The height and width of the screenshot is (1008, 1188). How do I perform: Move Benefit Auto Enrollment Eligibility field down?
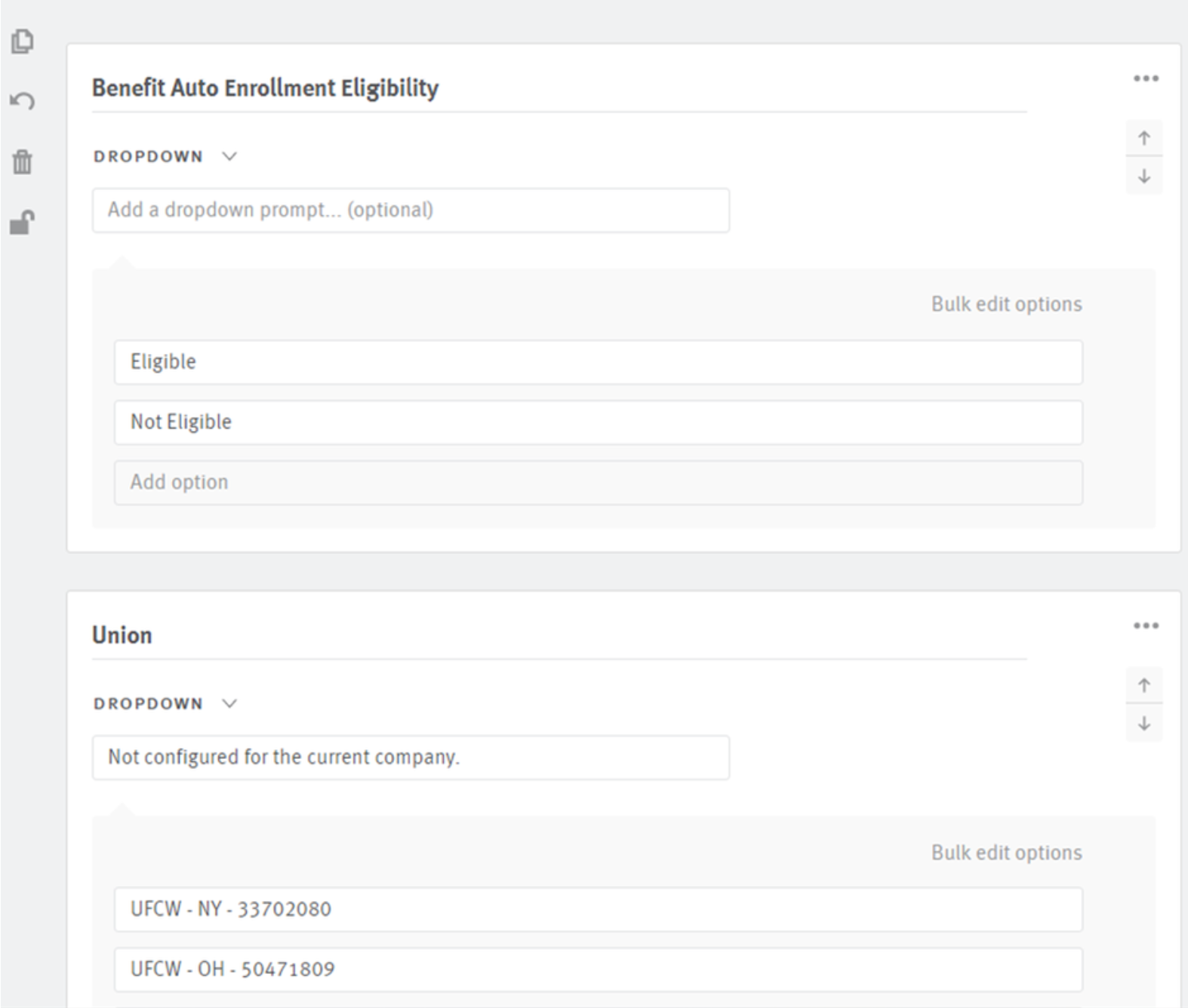1143,177
